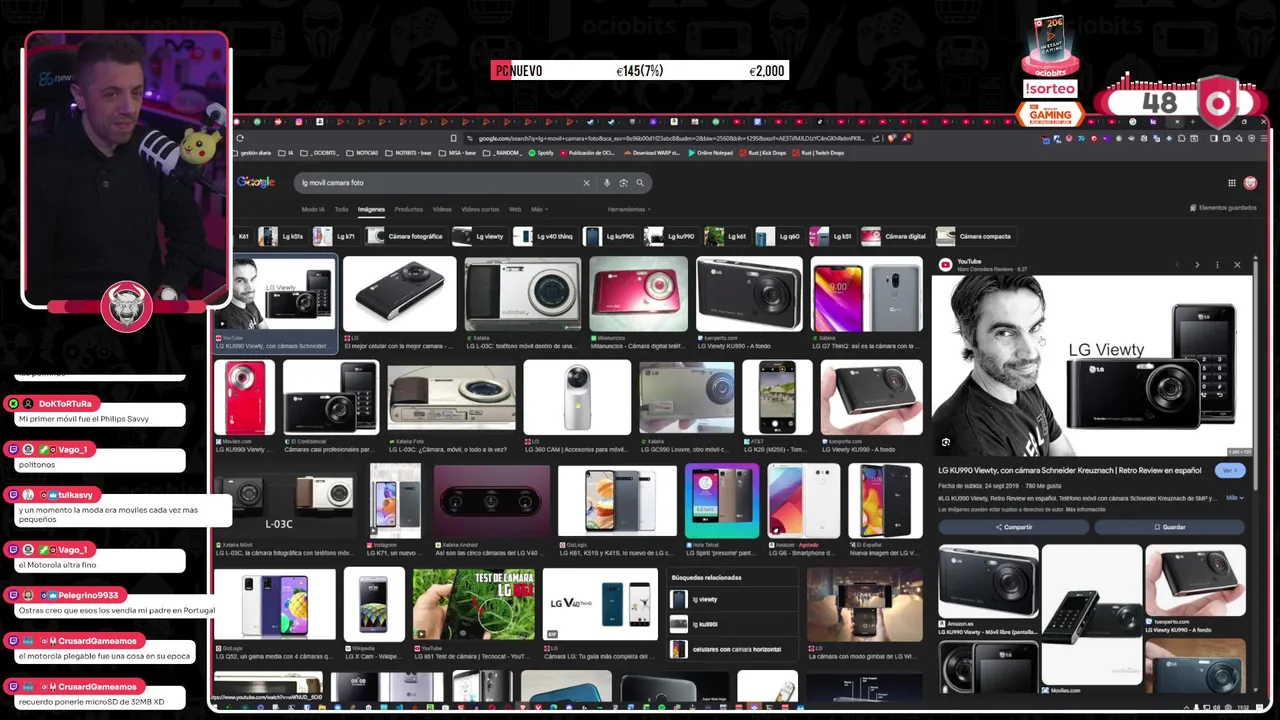Search this image with the lens overlay icon
Viewport: 1280px width, 720px height.
pos(946,442)
